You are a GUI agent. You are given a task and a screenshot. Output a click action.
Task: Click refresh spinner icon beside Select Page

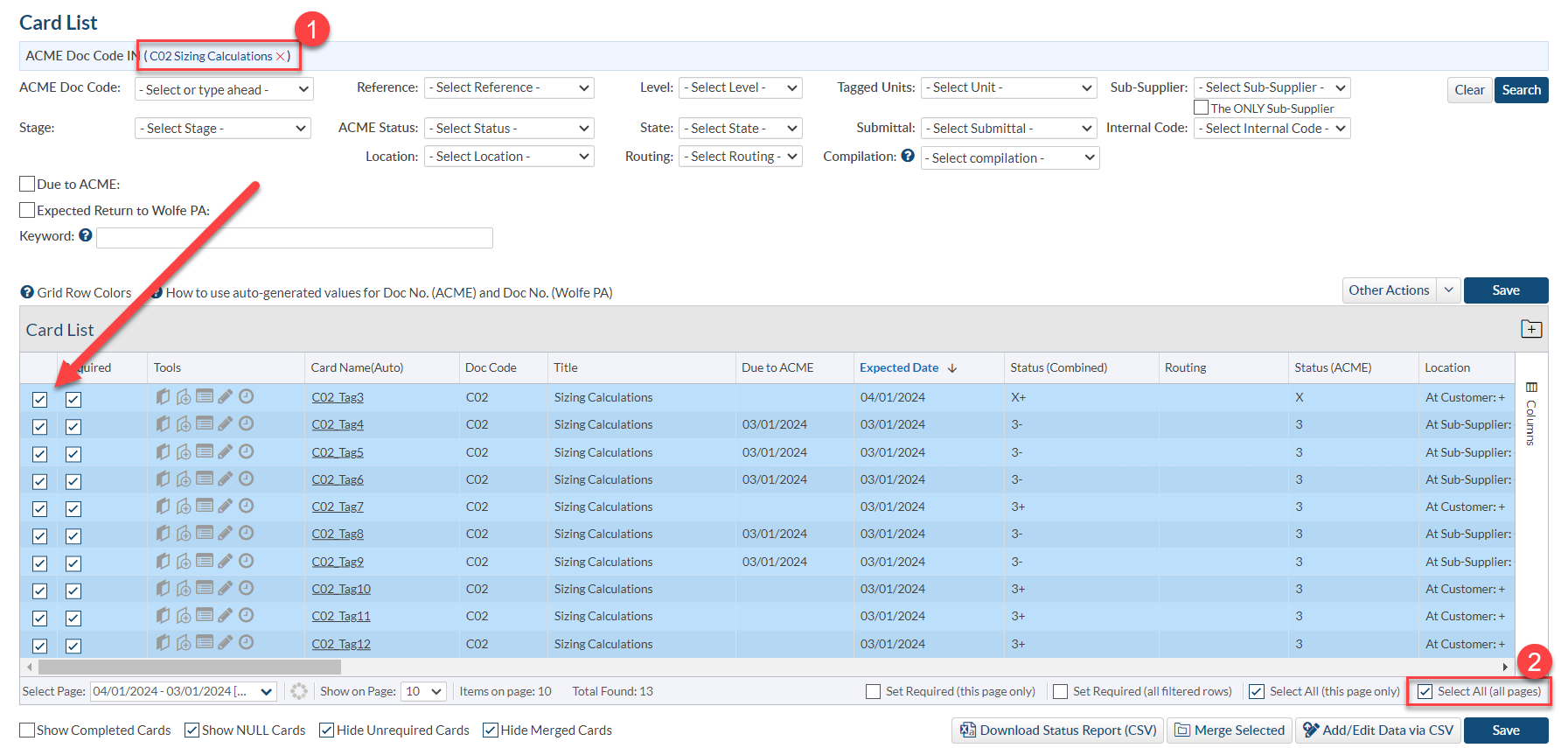[299, 691]
